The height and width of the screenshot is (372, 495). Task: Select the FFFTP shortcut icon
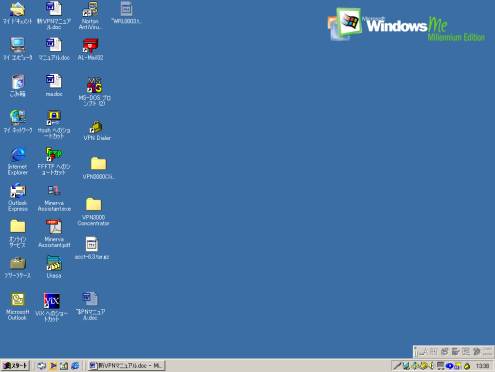[x=54, y=161]
